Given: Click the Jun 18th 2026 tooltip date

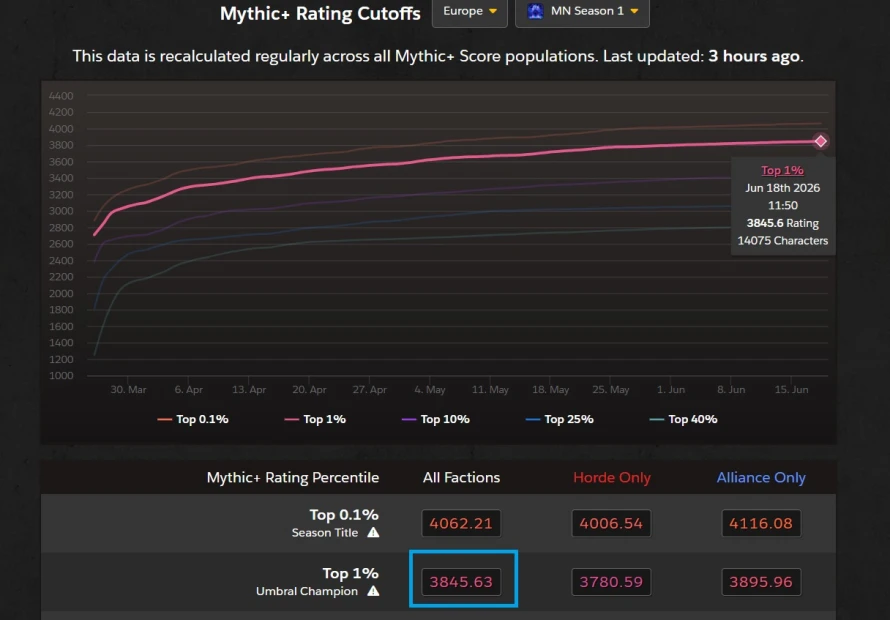Looking at the screenshot, I should click(x=782, y=187).
